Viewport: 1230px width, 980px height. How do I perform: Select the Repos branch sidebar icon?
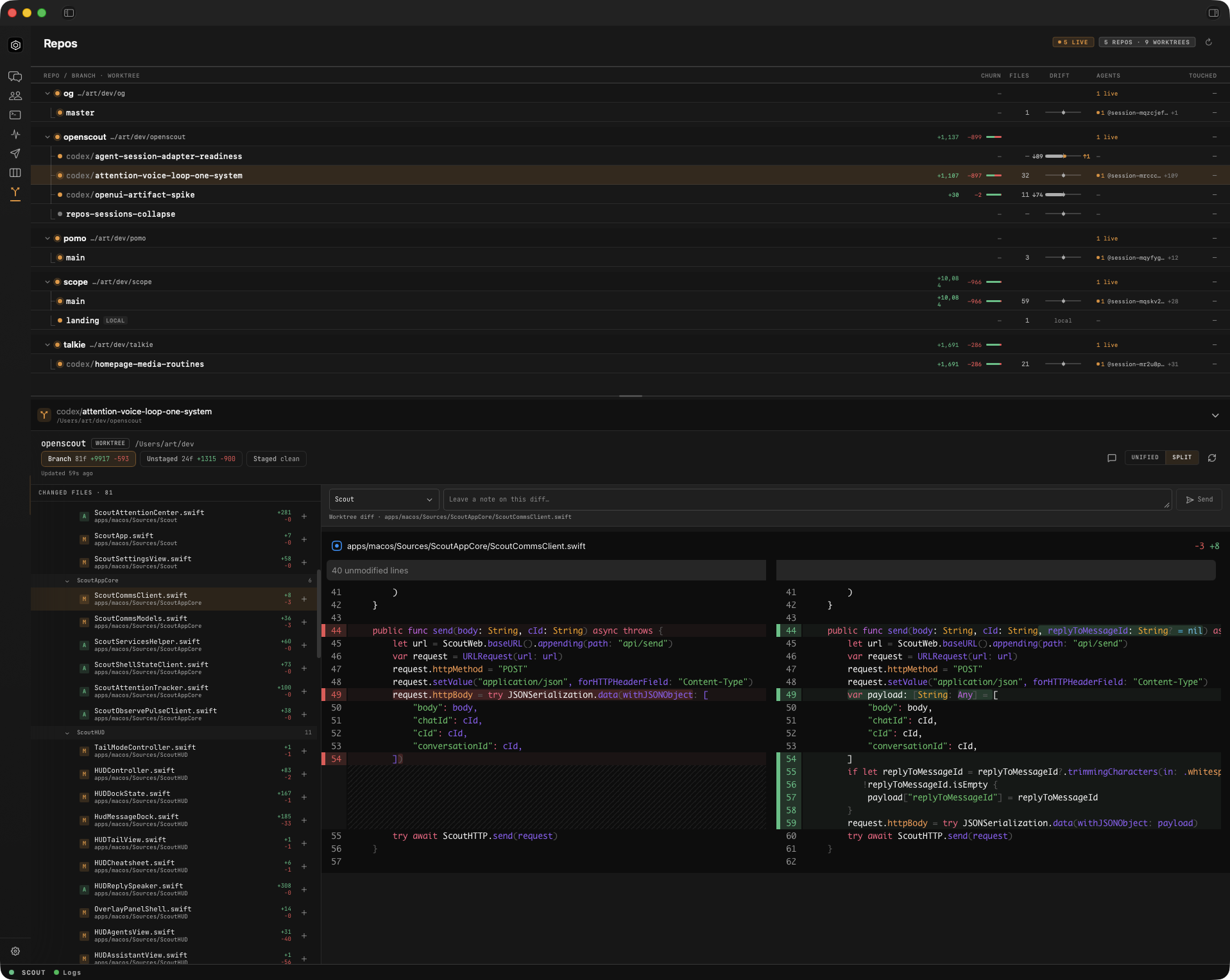(15, 192)
